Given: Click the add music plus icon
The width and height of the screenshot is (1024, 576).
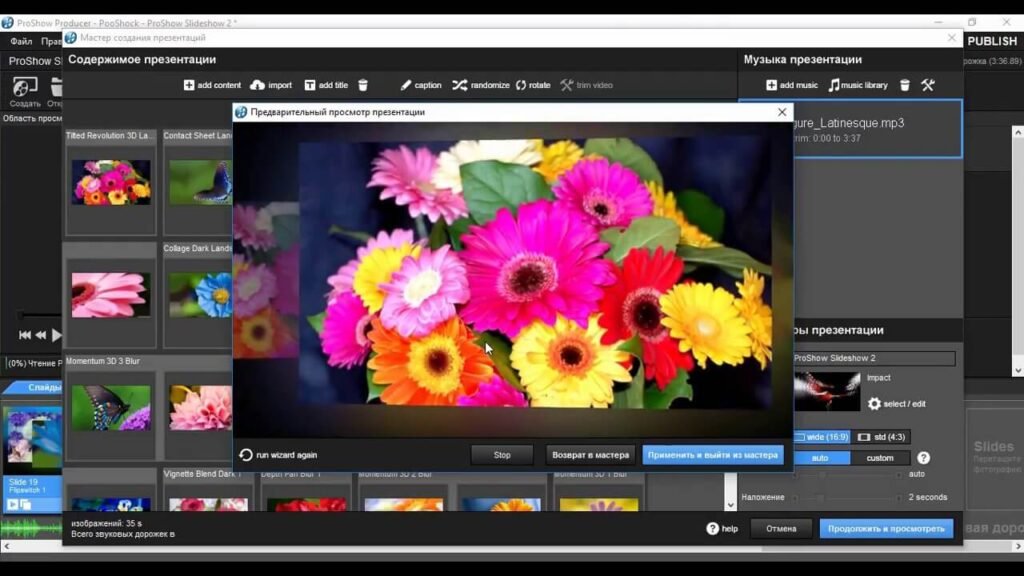Looking at the screenshot, I should [x=771, y=85].
